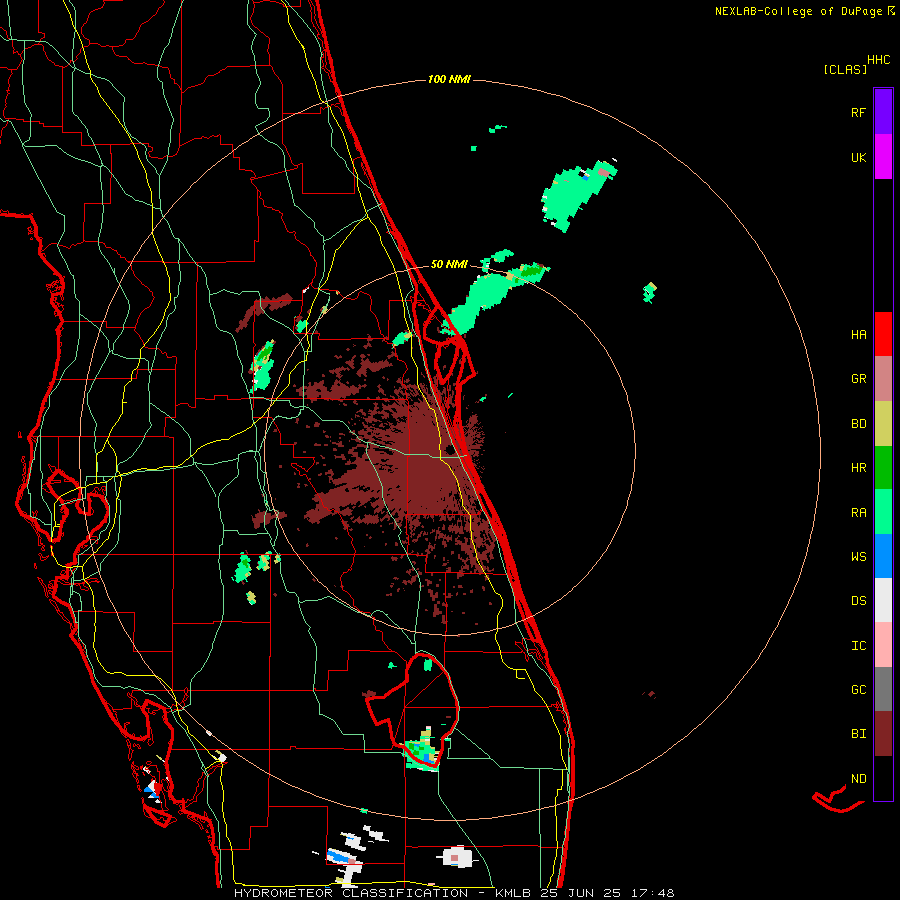Click the "HR" legend label
900x900 pixels.
pos(858,468)
